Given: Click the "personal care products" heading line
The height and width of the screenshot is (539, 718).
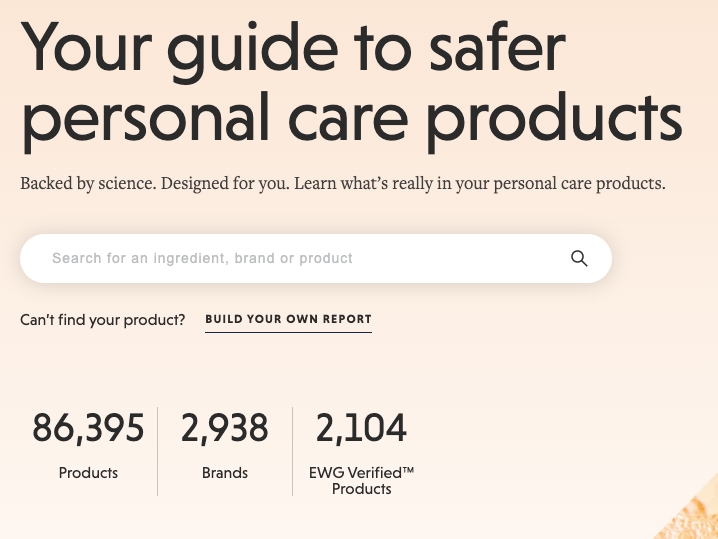Looking at the screenshot, I should (x=352, y=120).
